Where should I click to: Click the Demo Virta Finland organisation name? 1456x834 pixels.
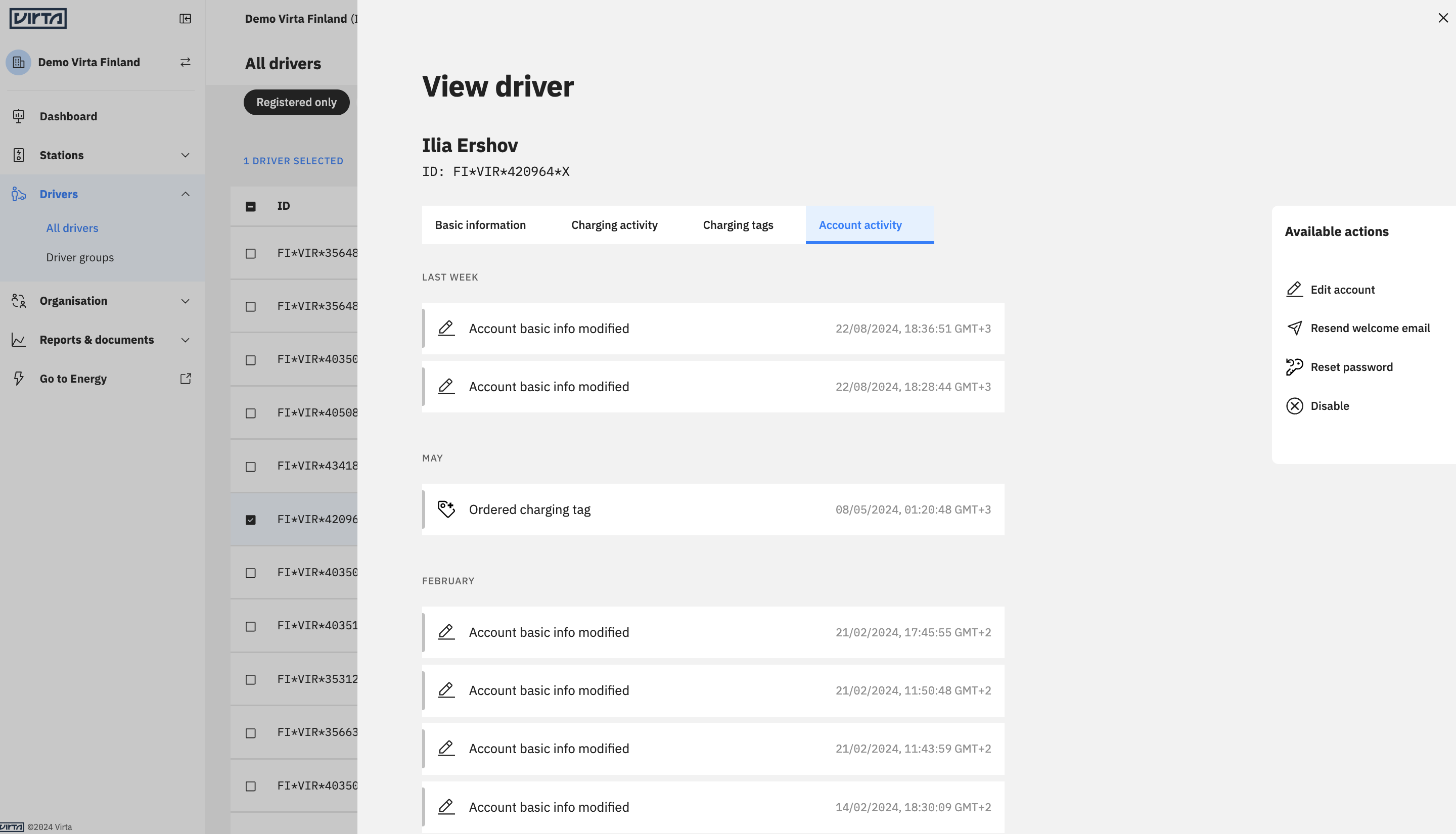89,62
